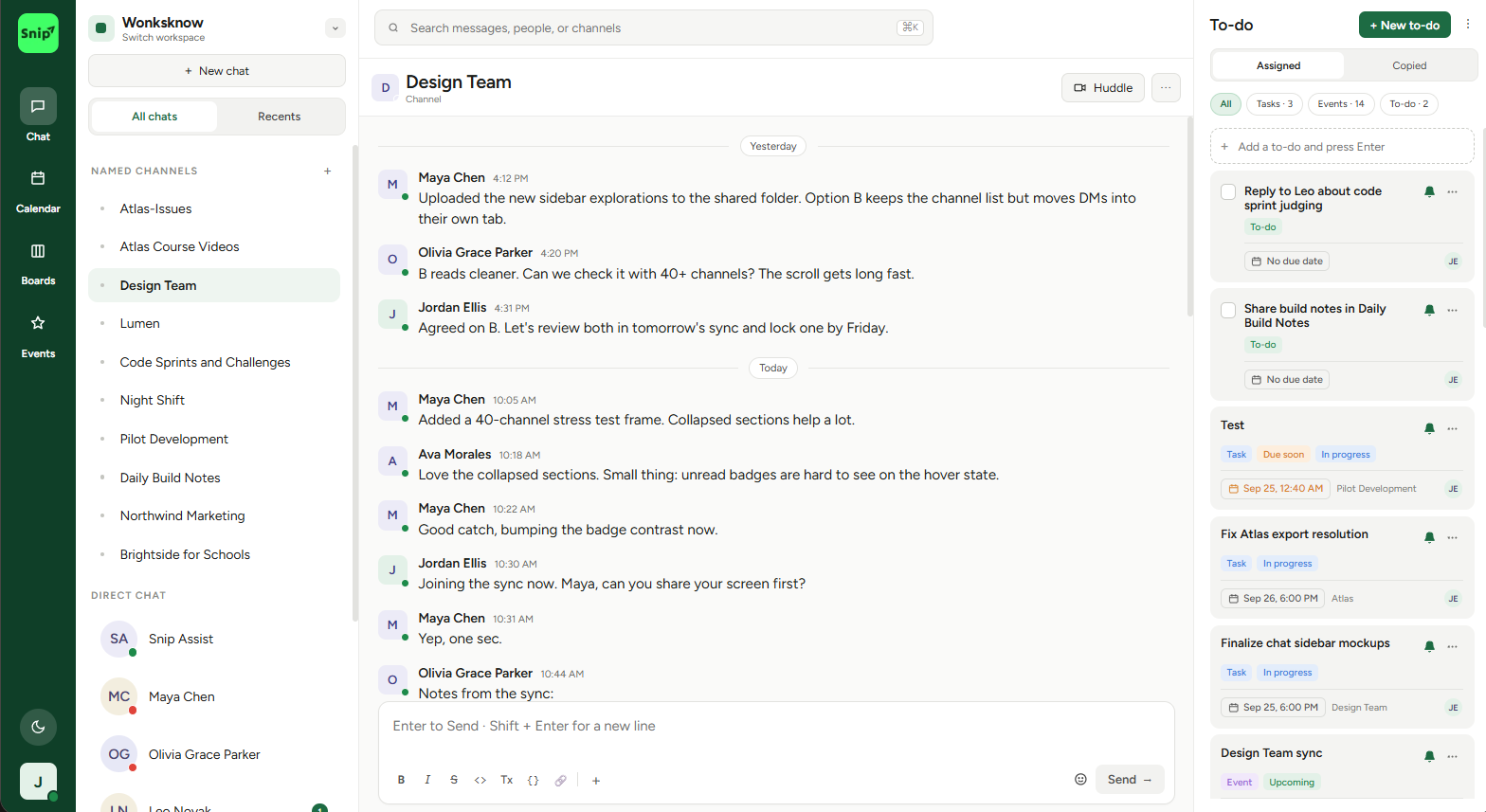Open the emoji picker
The image size is (1486, 812).
point(1080,779)
